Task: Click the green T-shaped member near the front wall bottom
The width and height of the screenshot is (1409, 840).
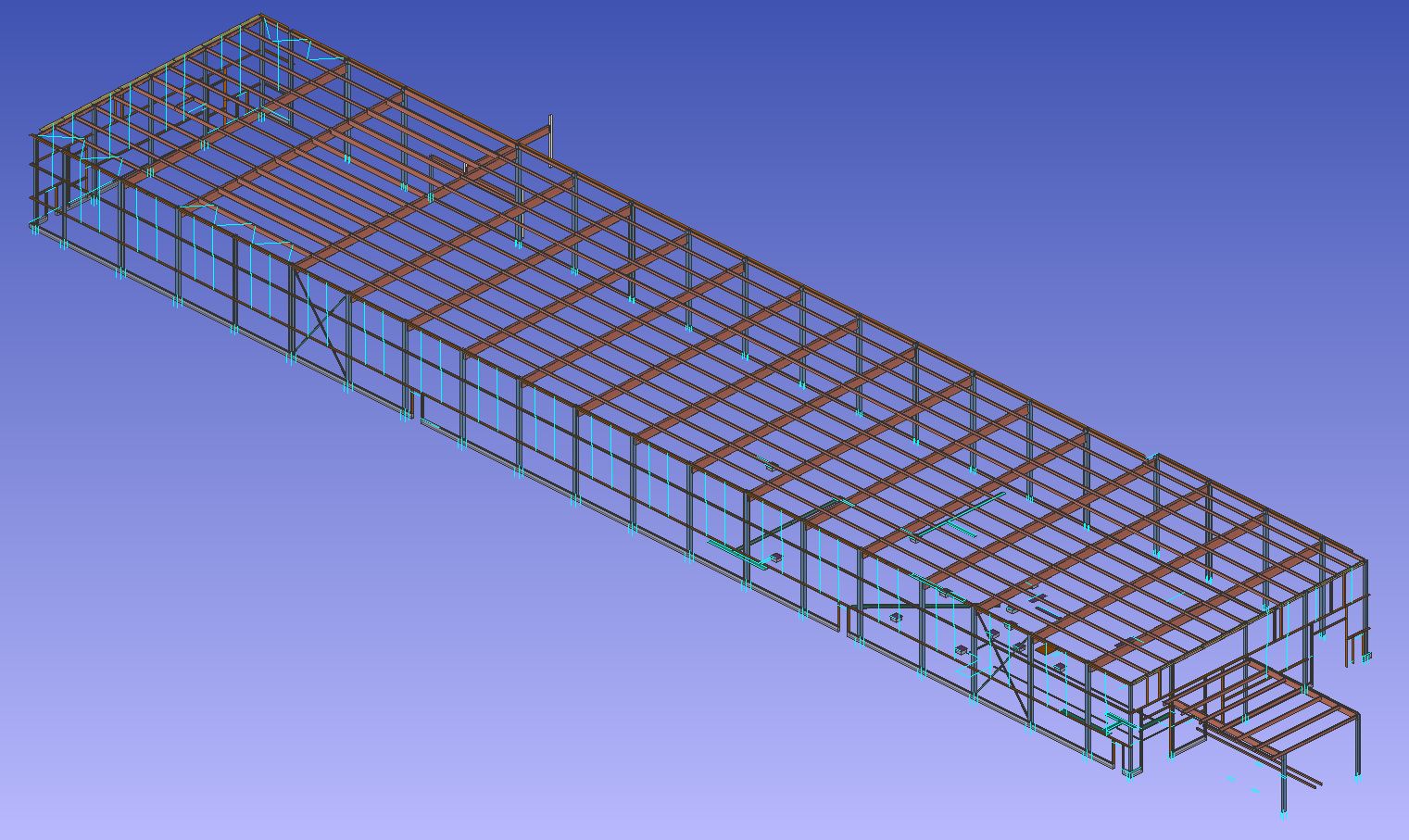Action: coord(741,553)
